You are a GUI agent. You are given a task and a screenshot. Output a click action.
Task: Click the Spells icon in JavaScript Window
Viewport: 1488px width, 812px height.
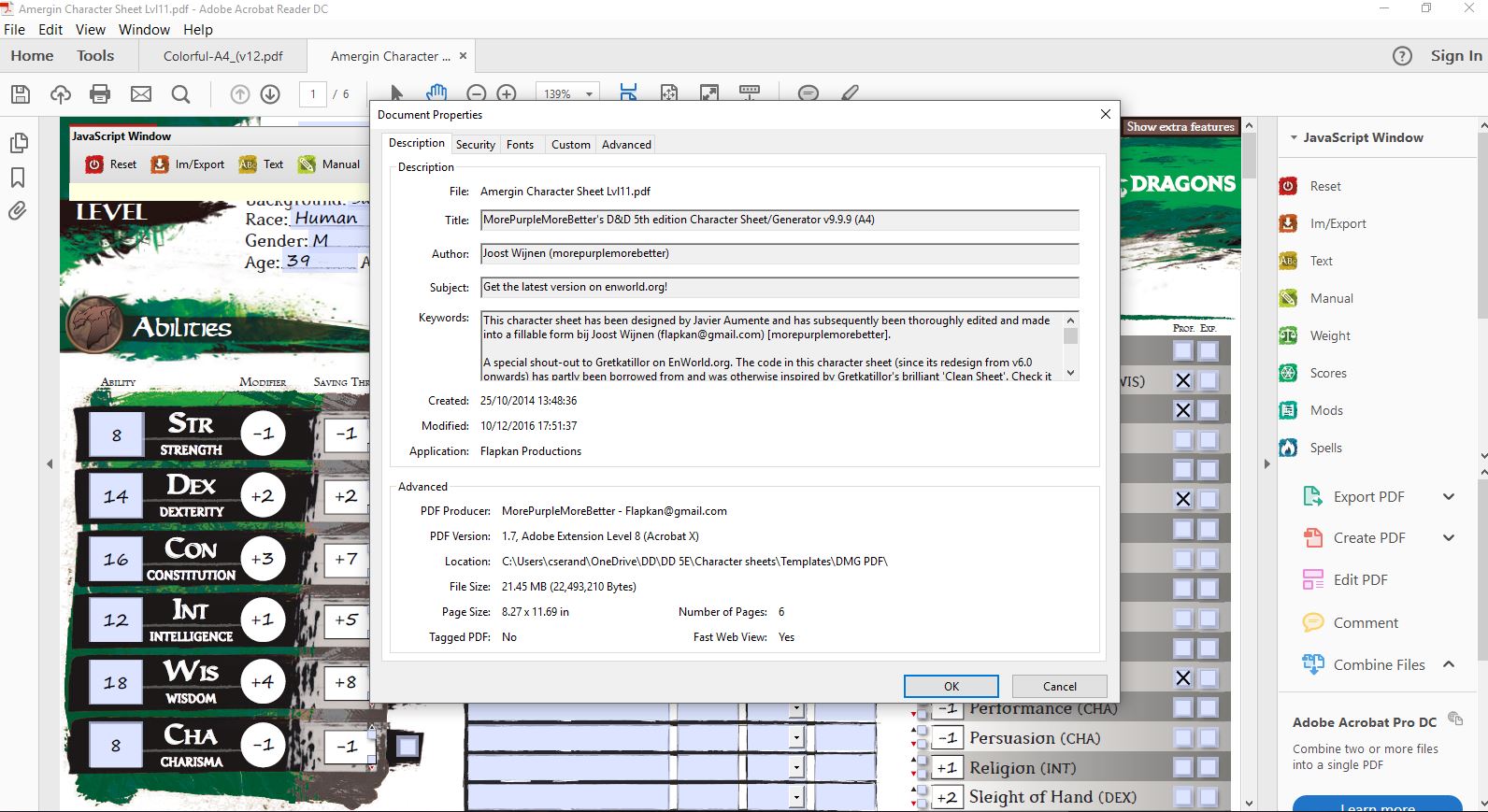[1288, 448]
